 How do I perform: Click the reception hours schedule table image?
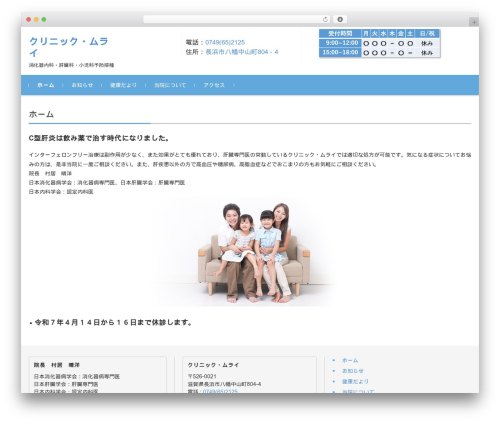(x=380, y=43)
